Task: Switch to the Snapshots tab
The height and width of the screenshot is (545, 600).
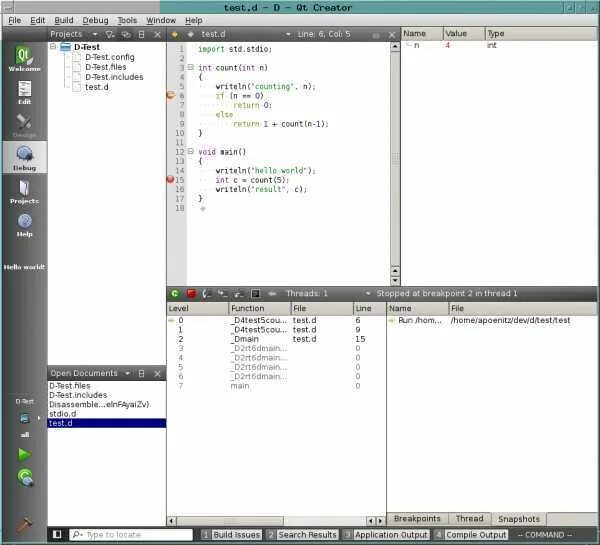Action: coord(518,519)
